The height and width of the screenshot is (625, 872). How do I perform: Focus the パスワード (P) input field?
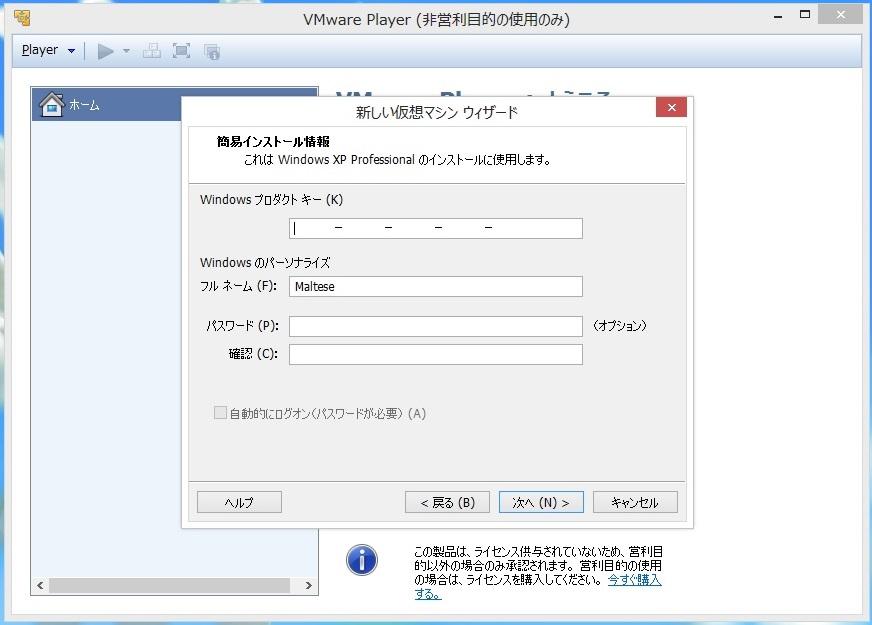pos(435,326)
